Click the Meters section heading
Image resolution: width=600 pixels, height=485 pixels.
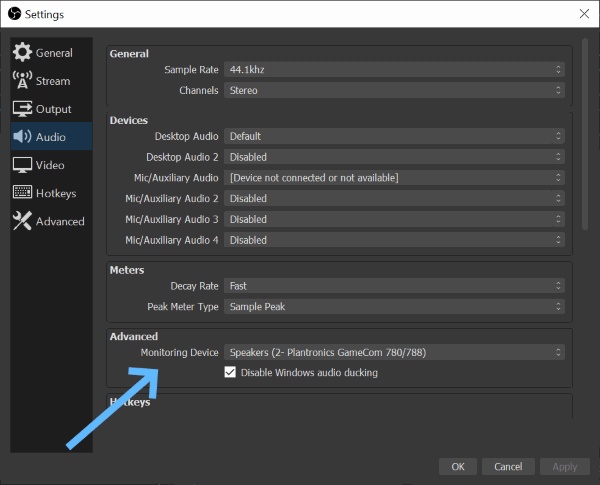coord(127,270)
